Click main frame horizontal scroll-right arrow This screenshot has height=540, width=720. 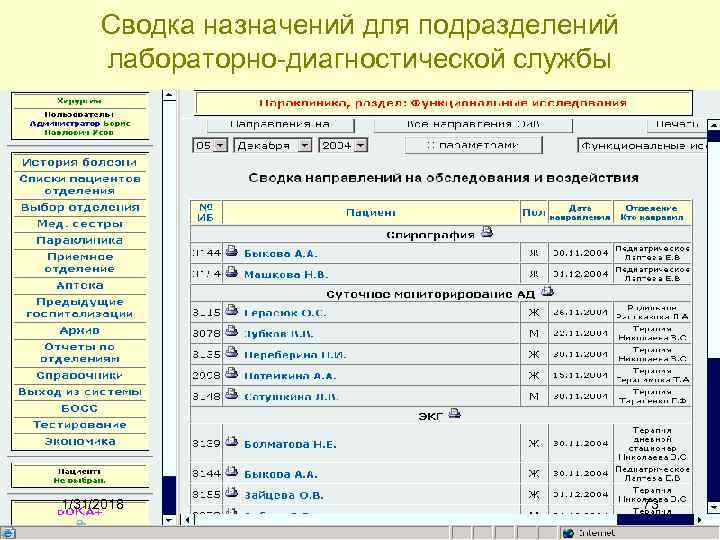(700, 520)
